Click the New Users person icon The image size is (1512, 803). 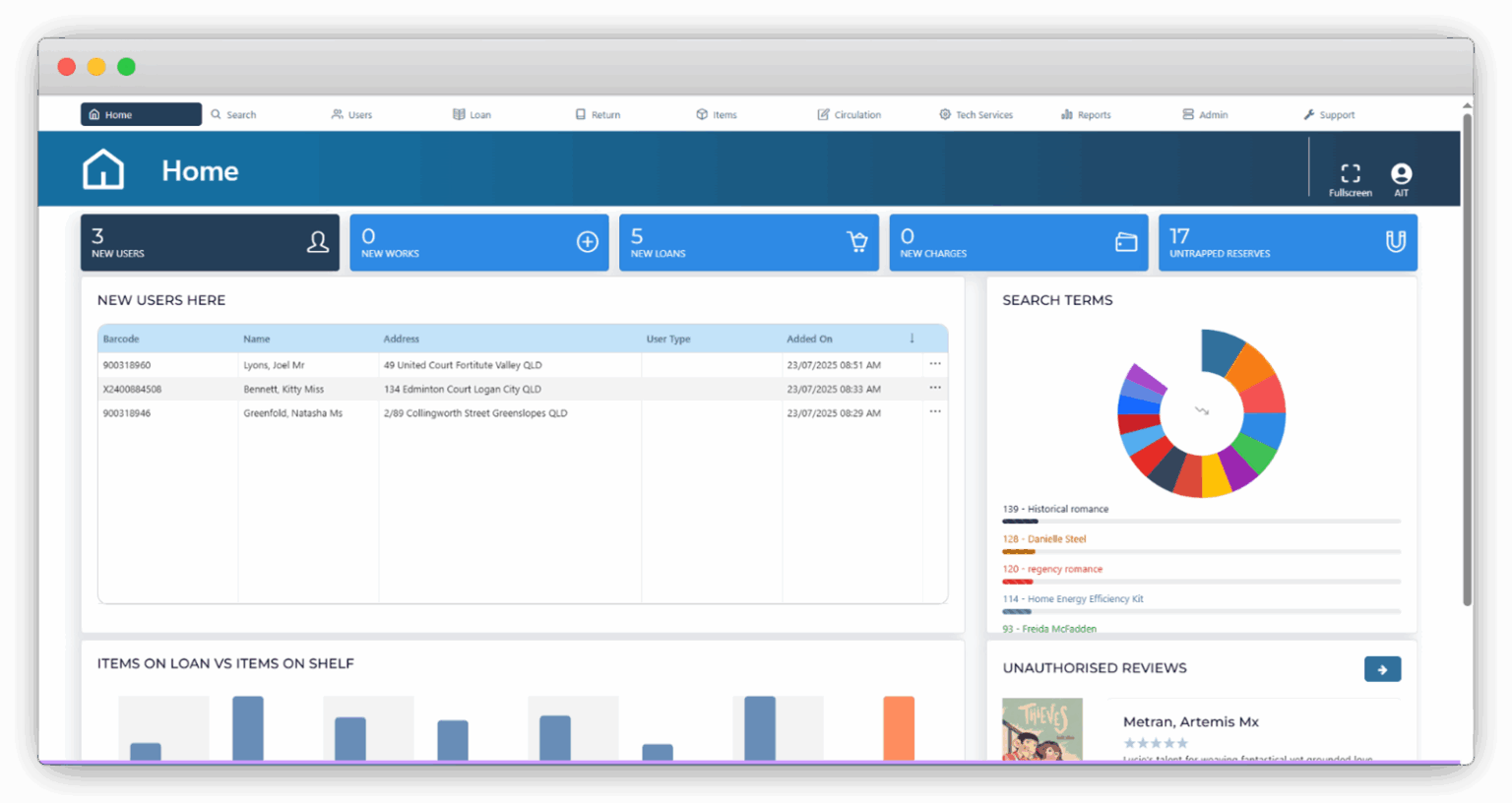[x=318, y=242]
